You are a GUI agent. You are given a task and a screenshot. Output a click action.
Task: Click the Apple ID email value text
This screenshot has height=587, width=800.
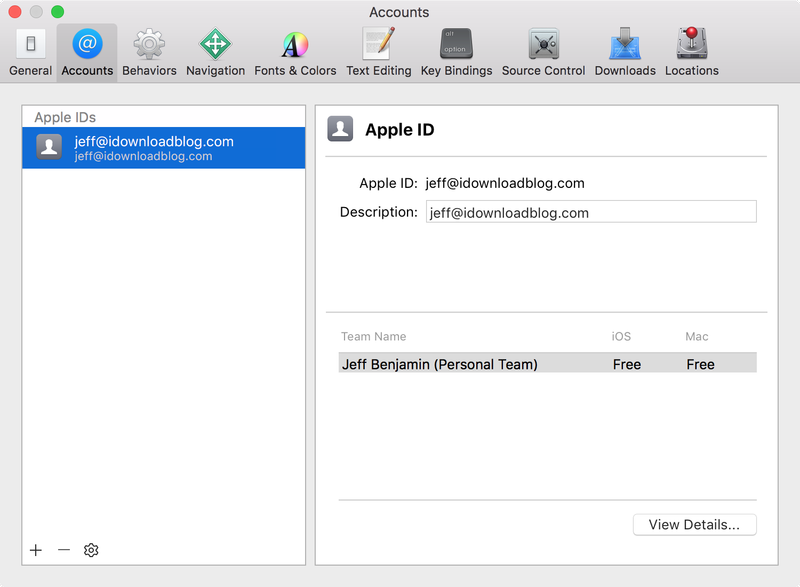click(505, 183)
